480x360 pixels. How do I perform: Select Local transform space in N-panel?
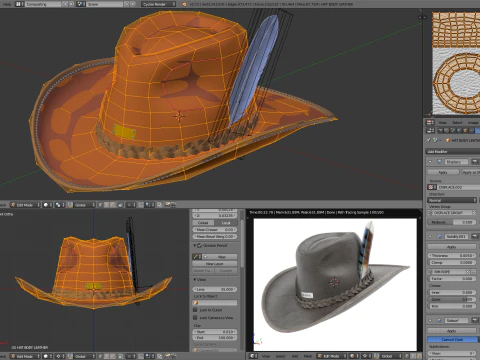[x=226, y=223]
